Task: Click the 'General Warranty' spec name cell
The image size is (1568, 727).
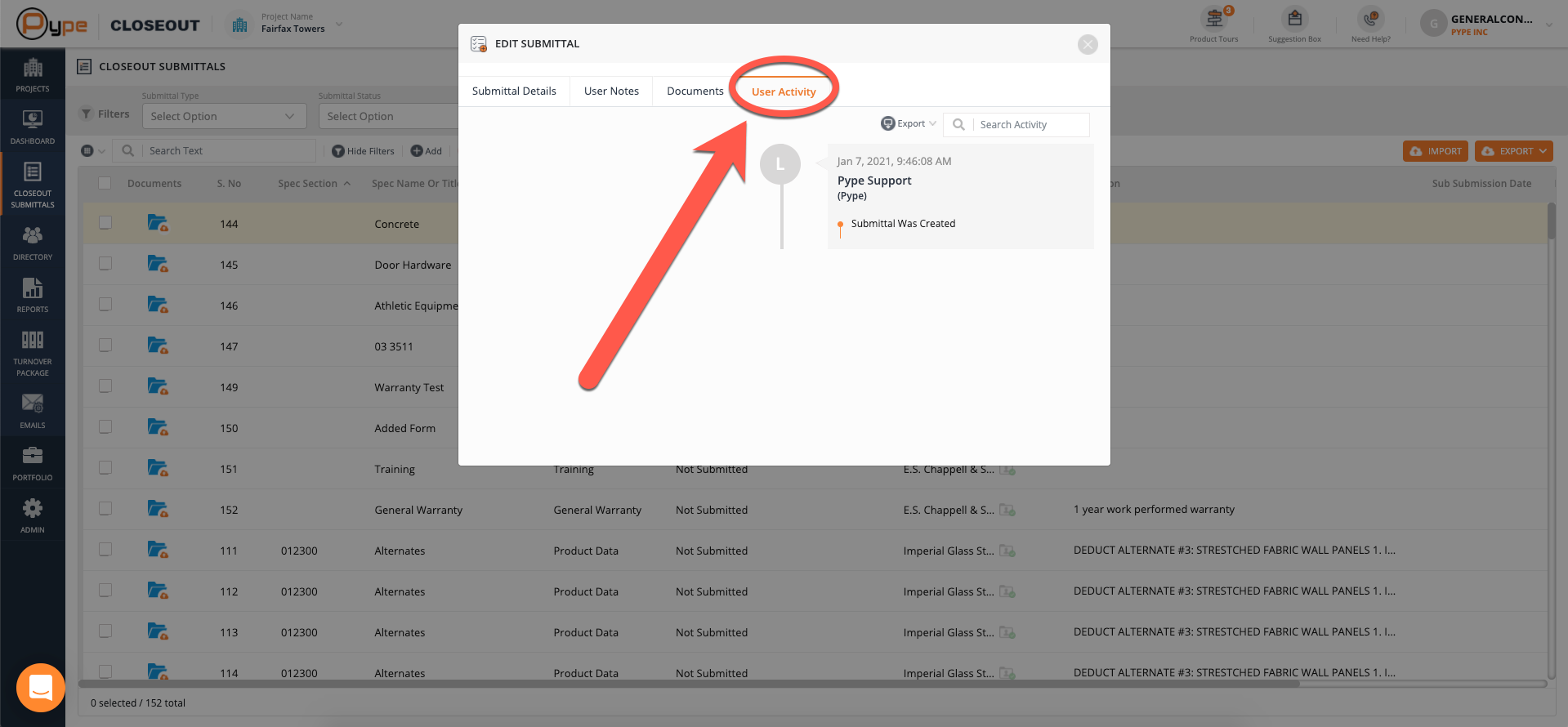Action: (x=418, y=510)
